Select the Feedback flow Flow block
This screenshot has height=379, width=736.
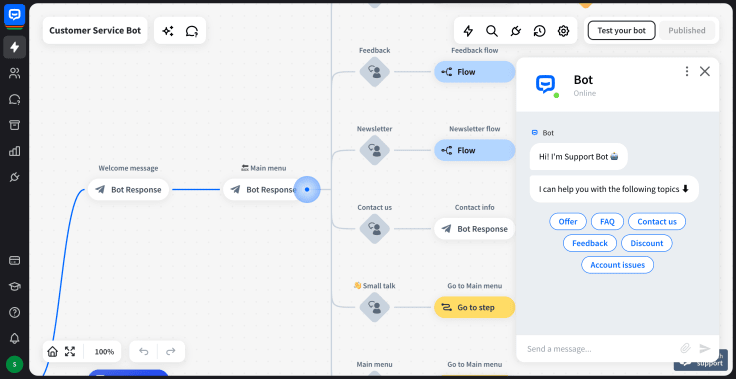[x=475, y=72]
